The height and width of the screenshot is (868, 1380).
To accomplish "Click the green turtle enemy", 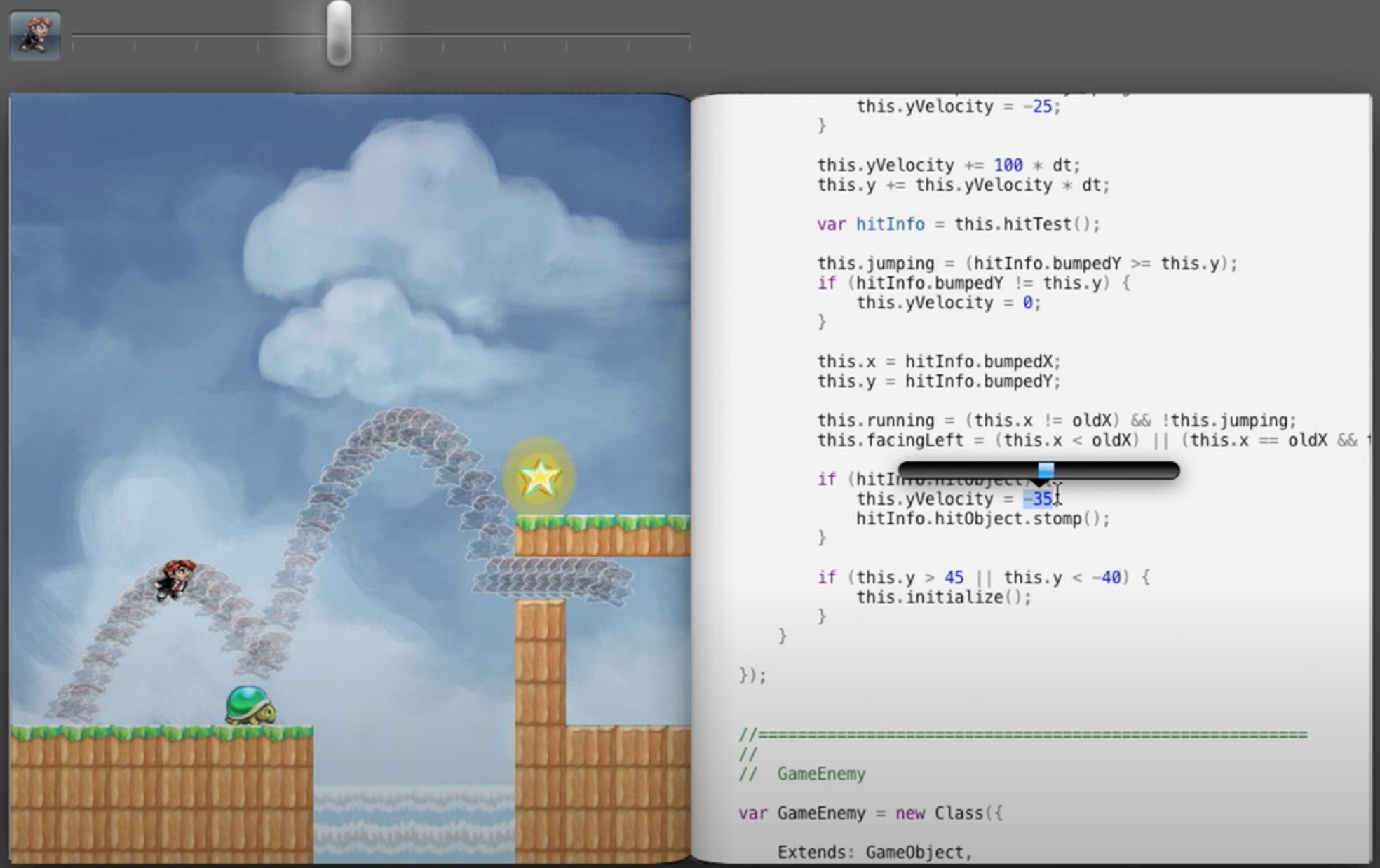I will [250, 705].
